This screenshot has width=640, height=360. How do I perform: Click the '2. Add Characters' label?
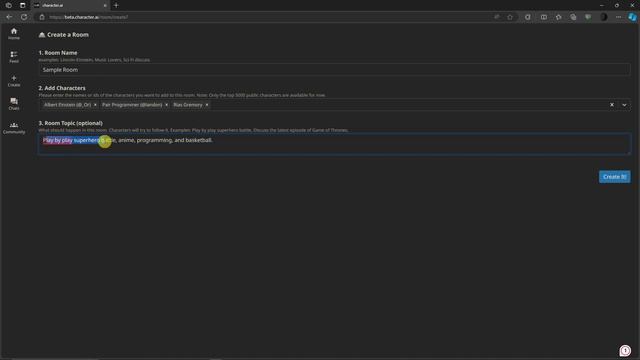pyautogui.click(x=62, y=88)
